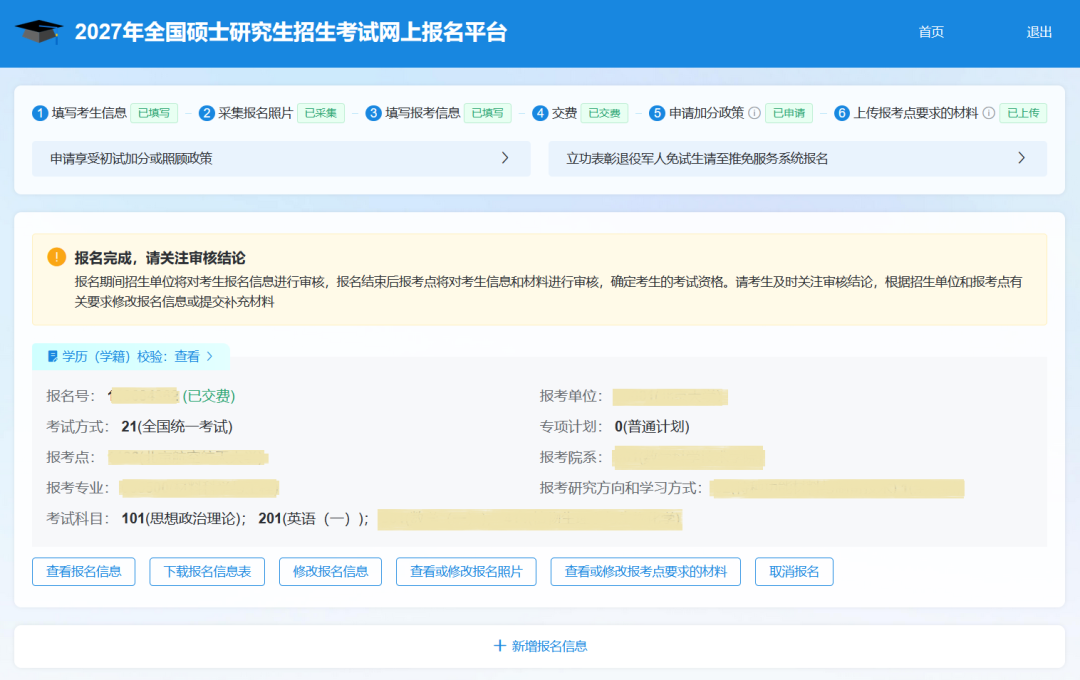Click the platform title 2027年全国硕士研究生招生考试网上报名平台
The width and height of the screenshot is (1080, 680).
point(291,32)
